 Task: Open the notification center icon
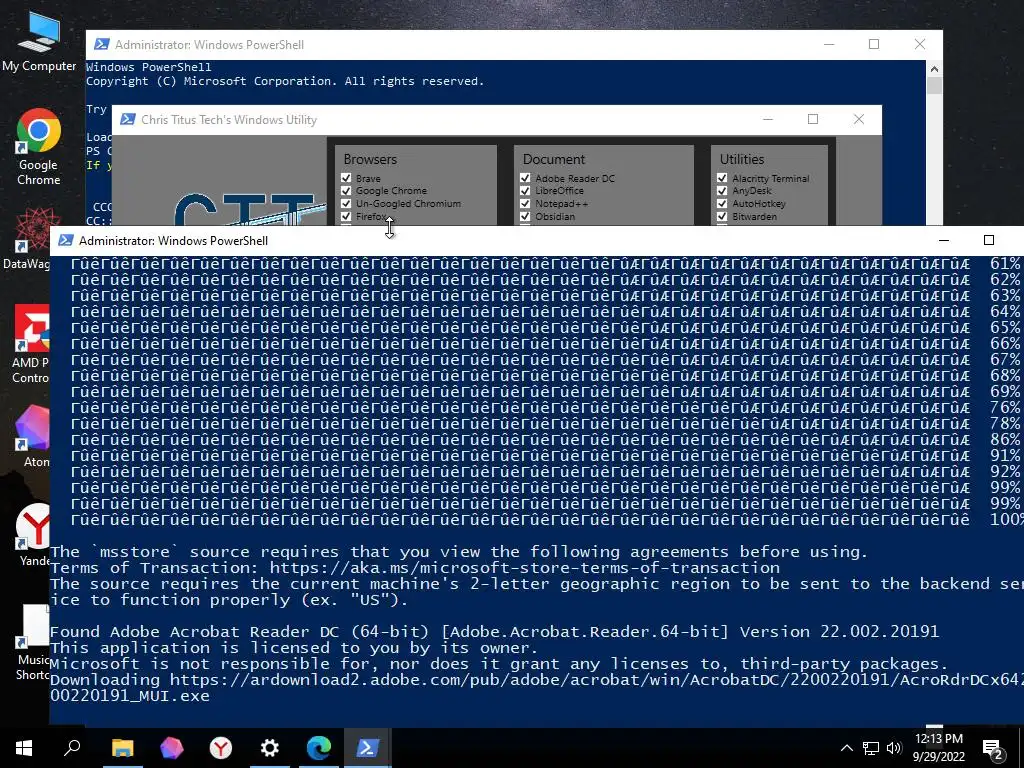993,750
